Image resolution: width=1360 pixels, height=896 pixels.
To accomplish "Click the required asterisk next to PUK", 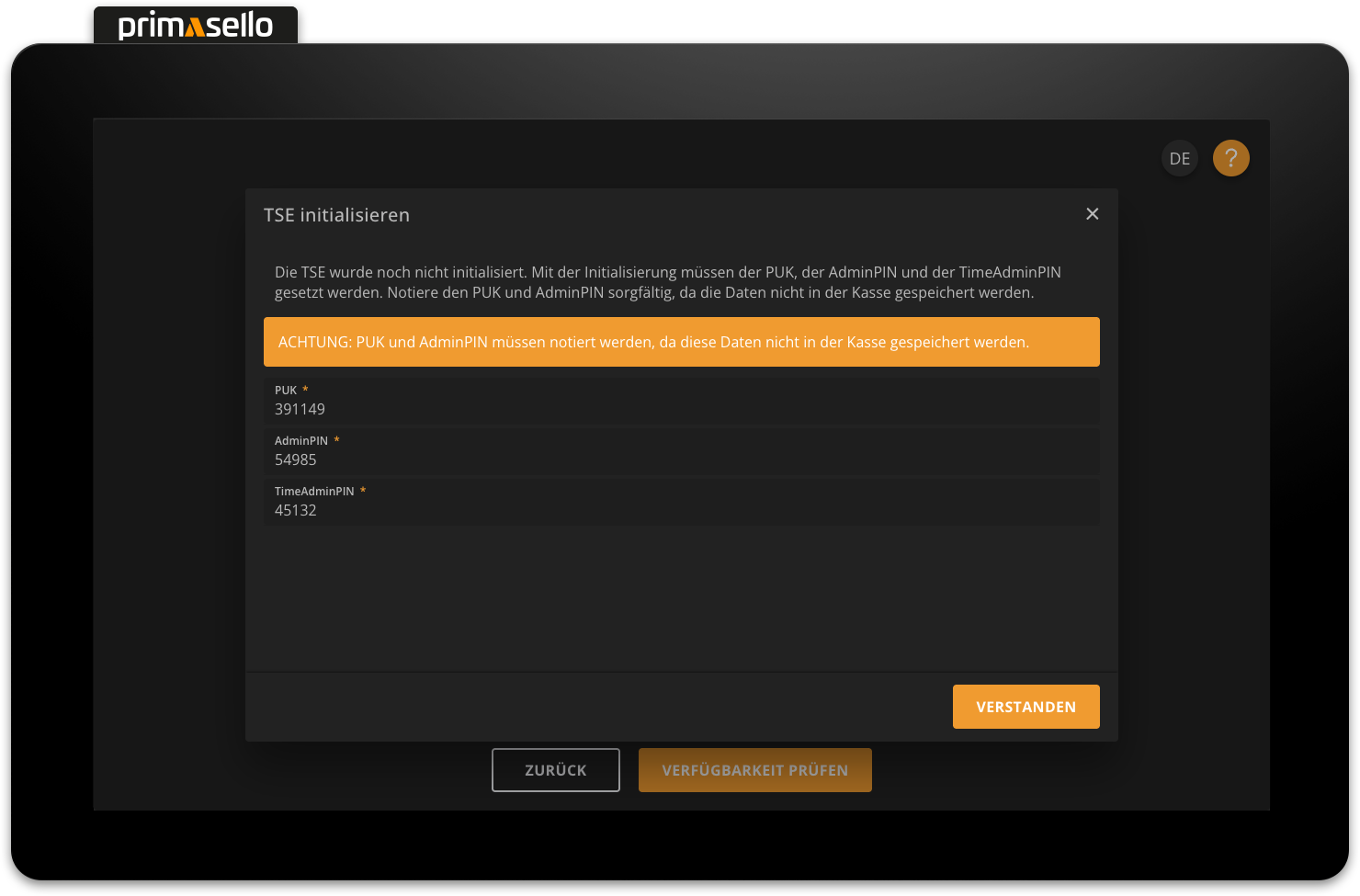I will (305, 389).
